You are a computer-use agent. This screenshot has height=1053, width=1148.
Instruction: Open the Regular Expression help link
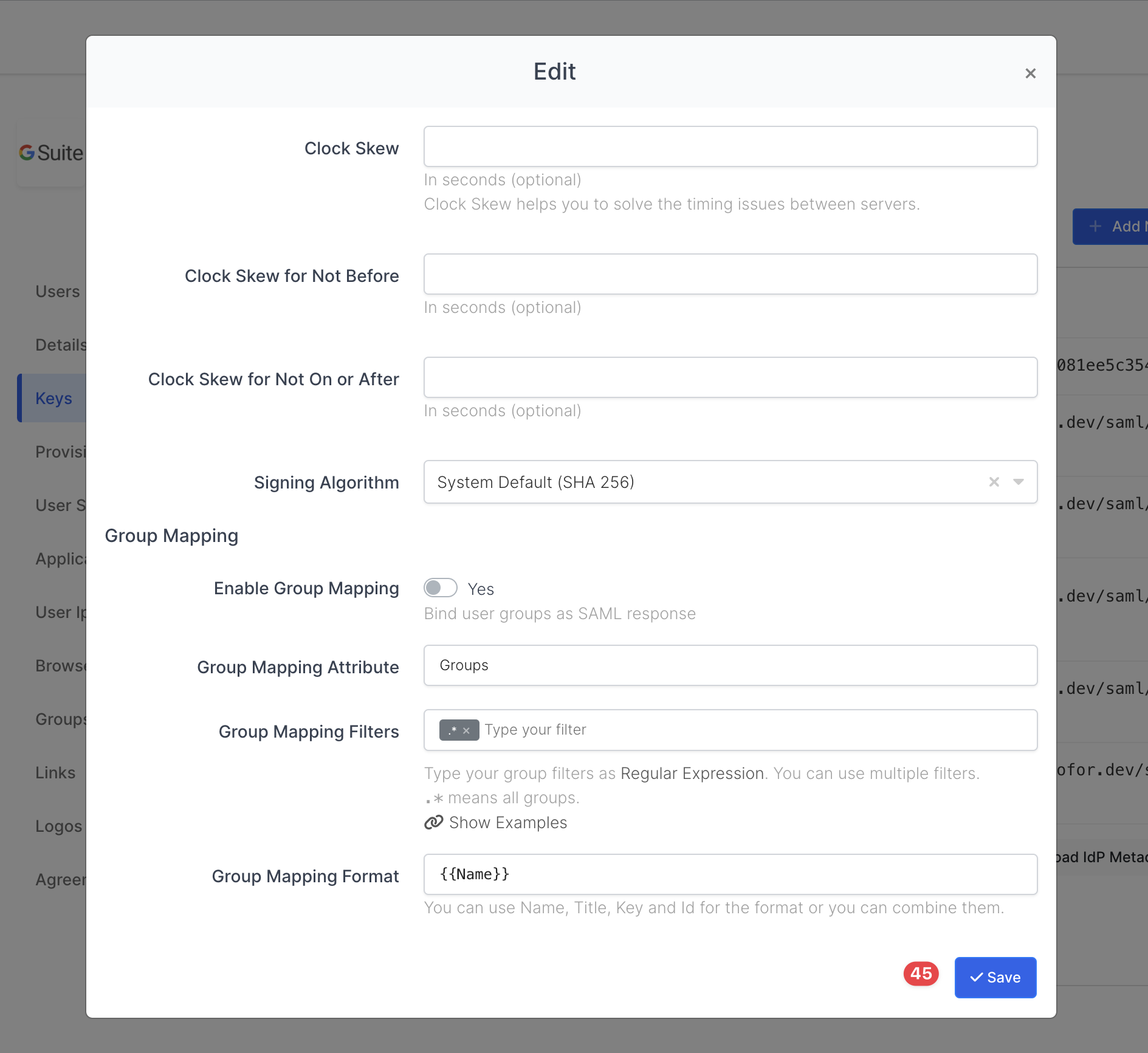[x=692, y=773]
